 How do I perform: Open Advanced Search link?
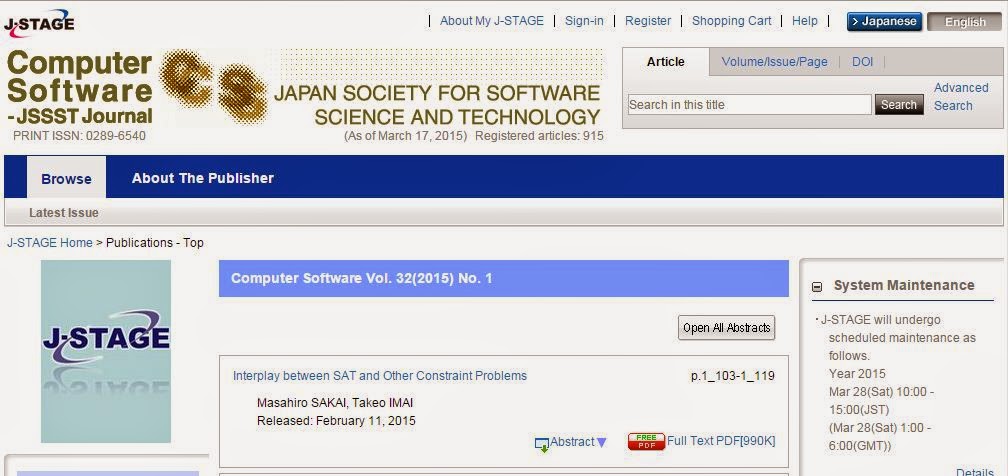(960, 96)
